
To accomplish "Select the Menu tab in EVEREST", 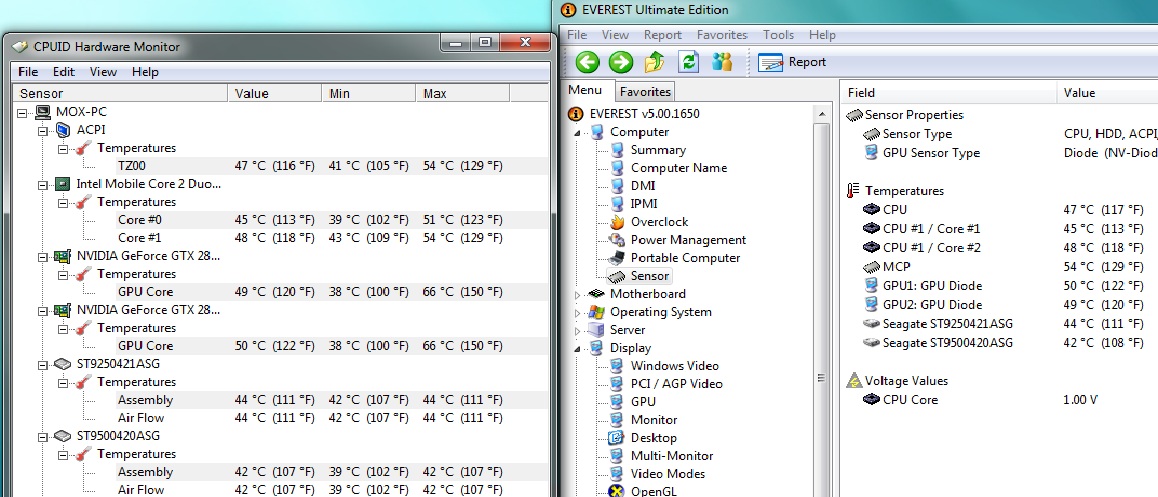I will point(585,90).
